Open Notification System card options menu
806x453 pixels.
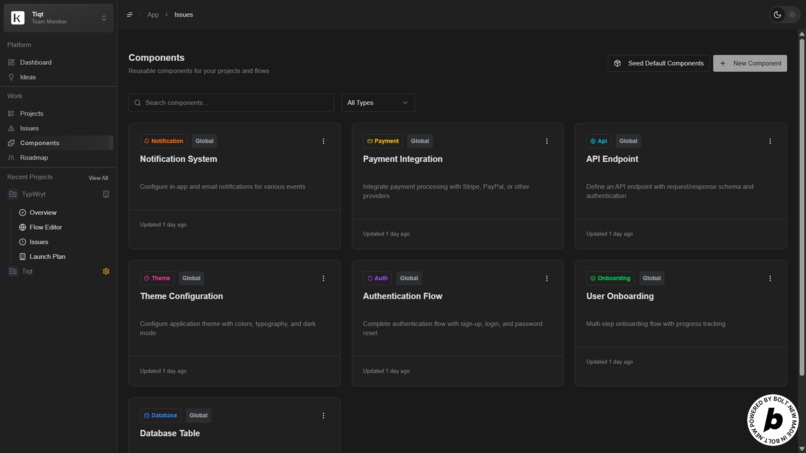pyautogui.click(x=323, y=141)
